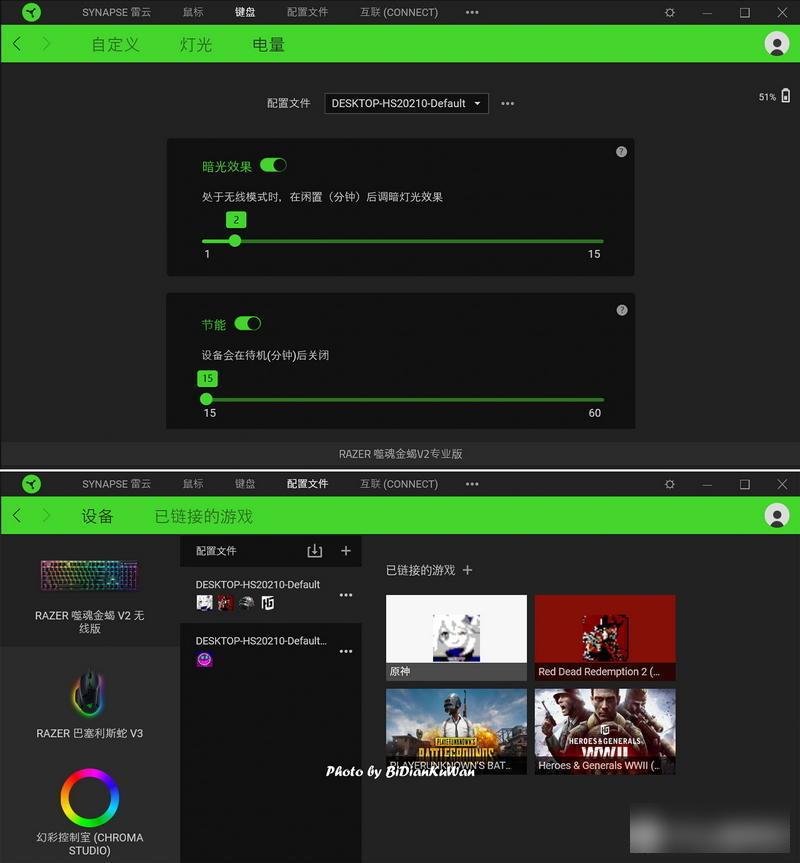Open 互联 (CONNECT) tab in power settings window
The image size is (800, 863).
(x=399, y=12)
